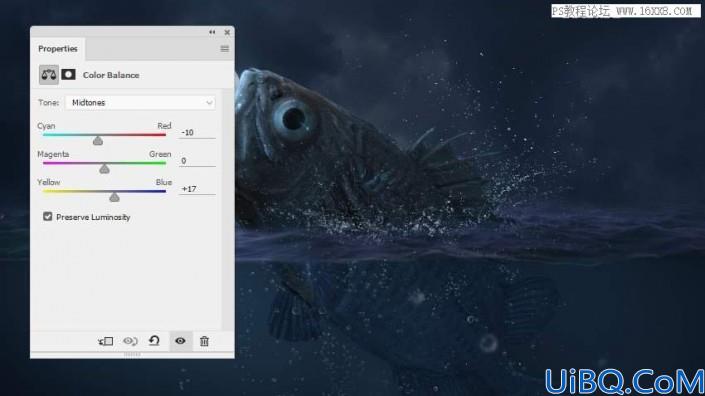Screen dimensions: 705x396
Task: Reset to adjustment defaults icon
Action: tap(154, 341)
